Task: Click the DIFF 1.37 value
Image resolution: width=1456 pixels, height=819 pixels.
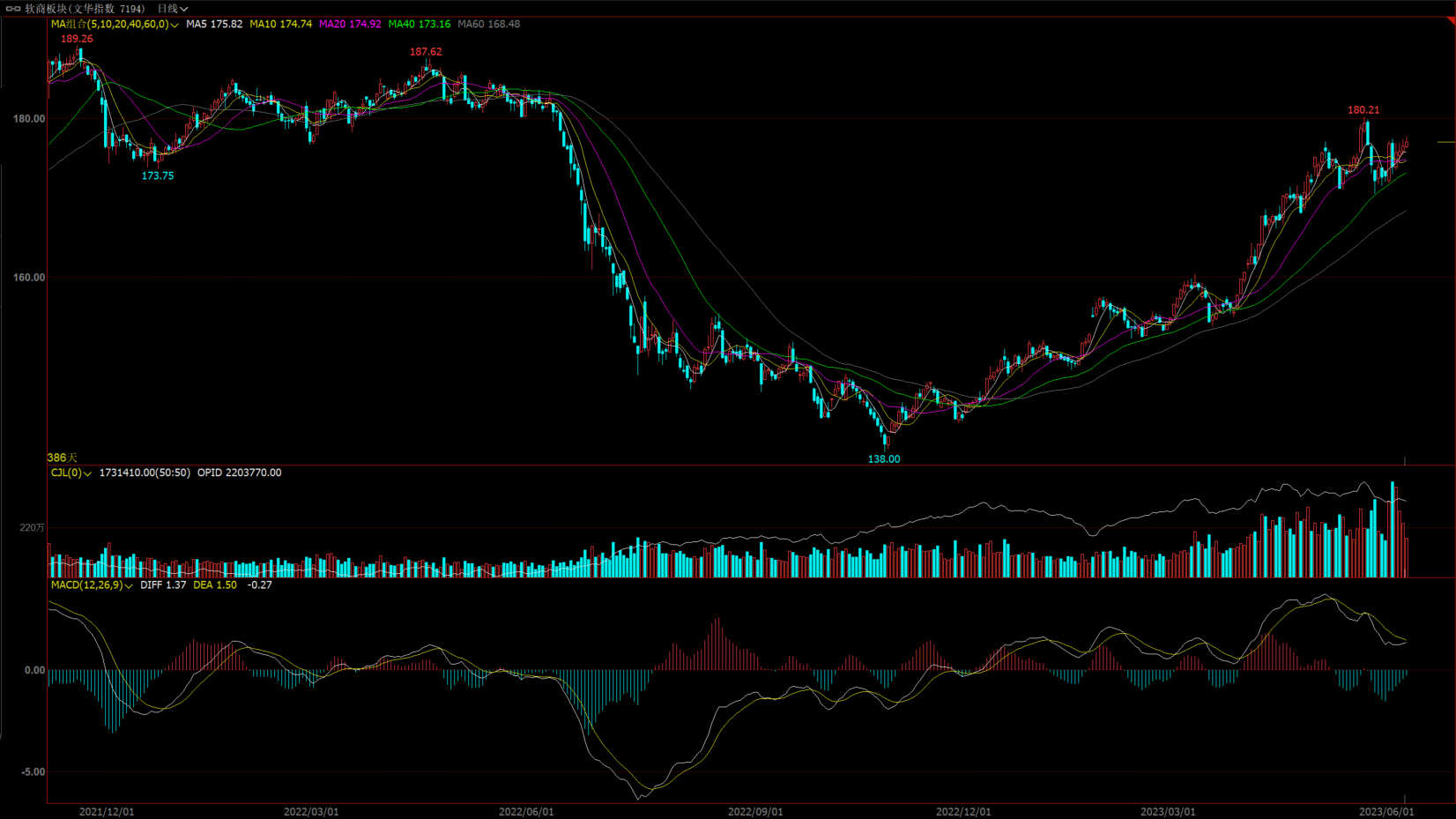Action: click(x=163, y=584)
